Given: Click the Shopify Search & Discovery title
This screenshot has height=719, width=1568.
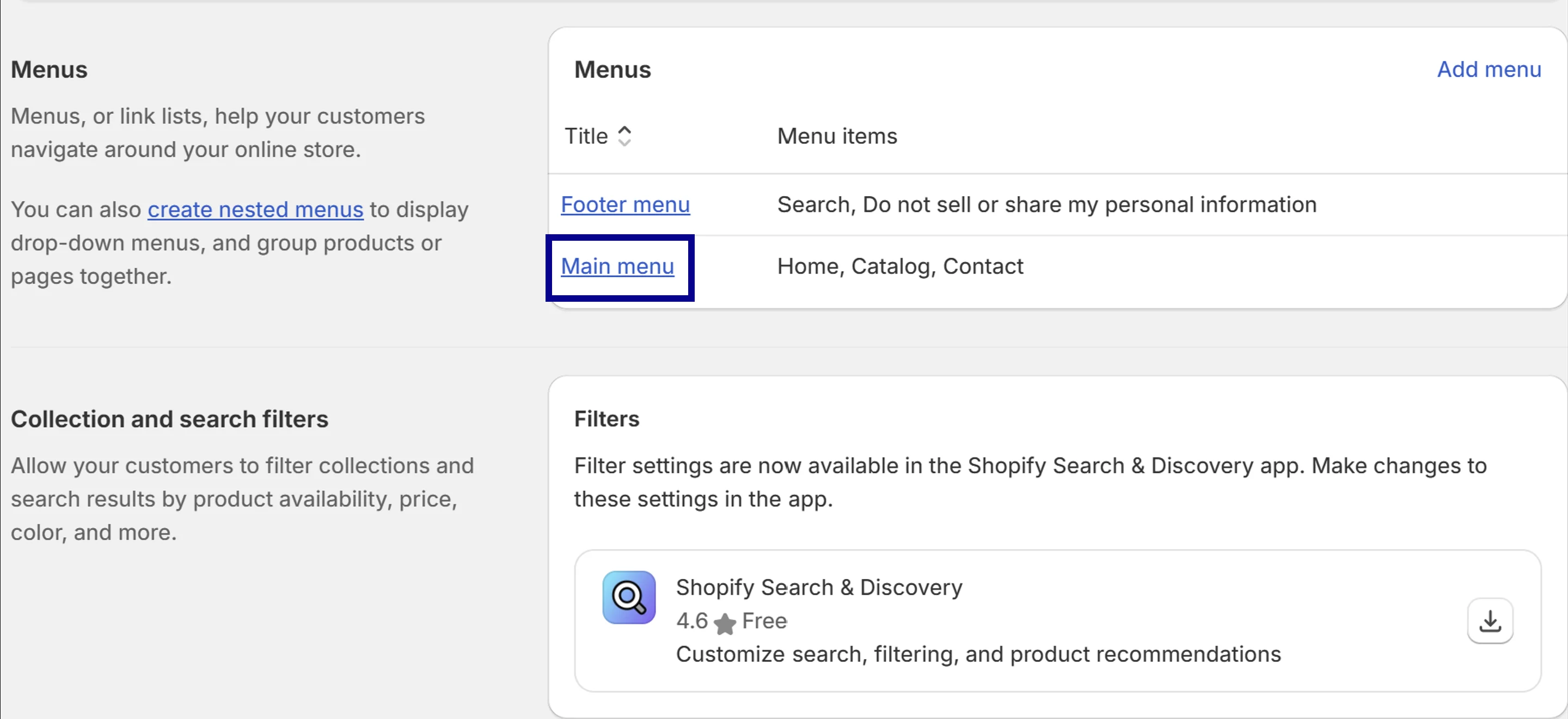Looking at the screenshot, I should click(819, 588).
